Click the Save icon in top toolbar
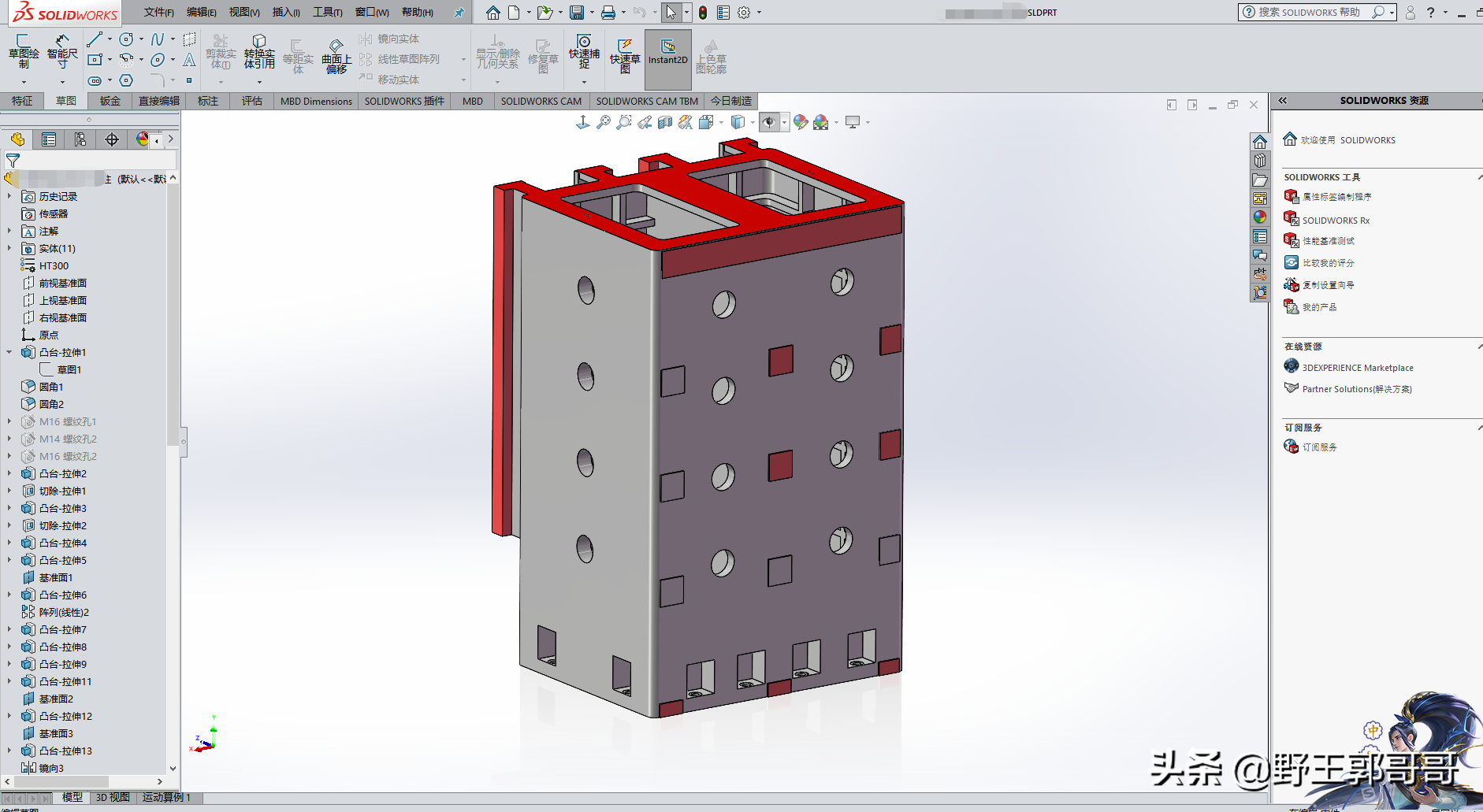The width and height of the screenshot is (1483, 812). (x=577, y=13)
